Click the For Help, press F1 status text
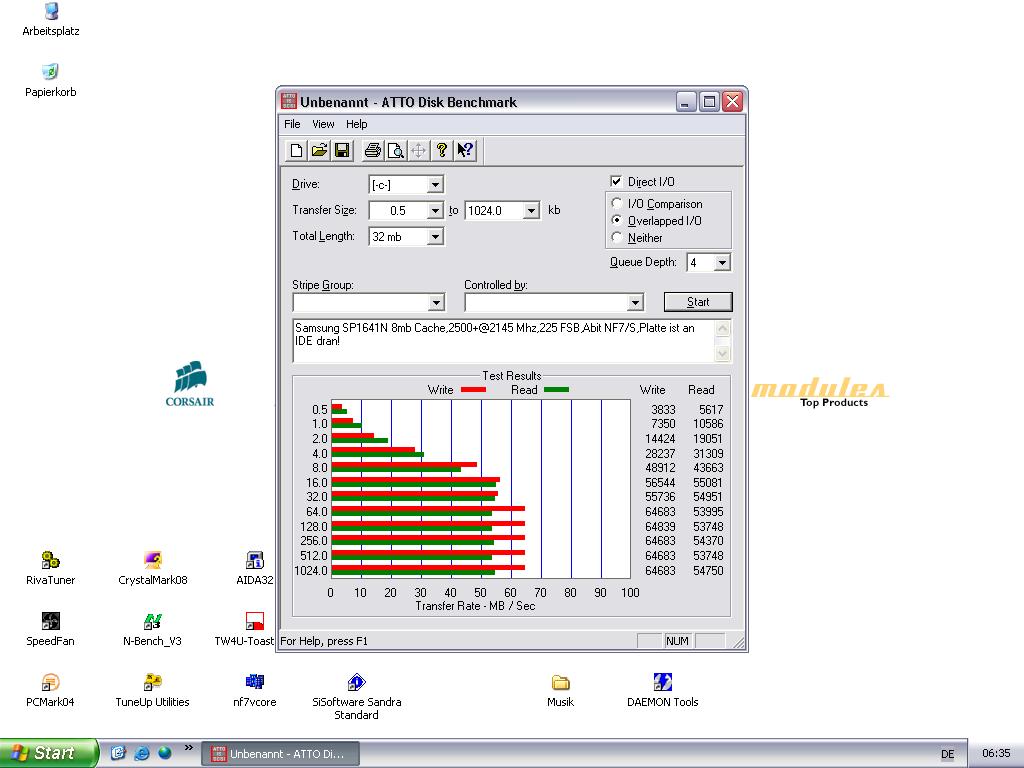Viewport: 1024px width, 768px height. tap(324, 641)
